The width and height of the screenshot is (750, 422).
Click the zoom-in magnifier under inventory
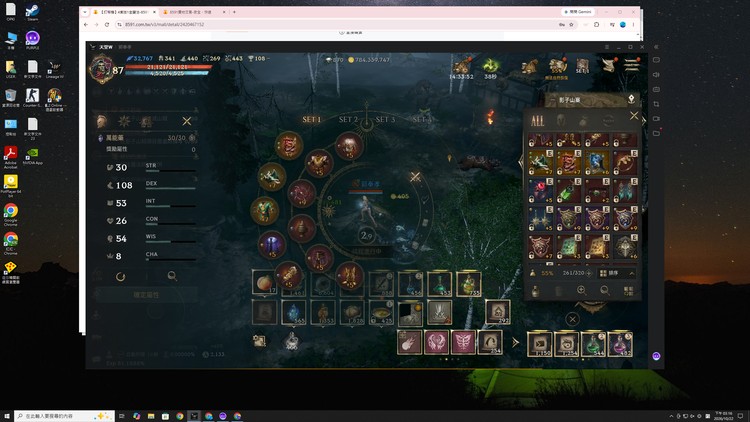(x=582, y=290)
